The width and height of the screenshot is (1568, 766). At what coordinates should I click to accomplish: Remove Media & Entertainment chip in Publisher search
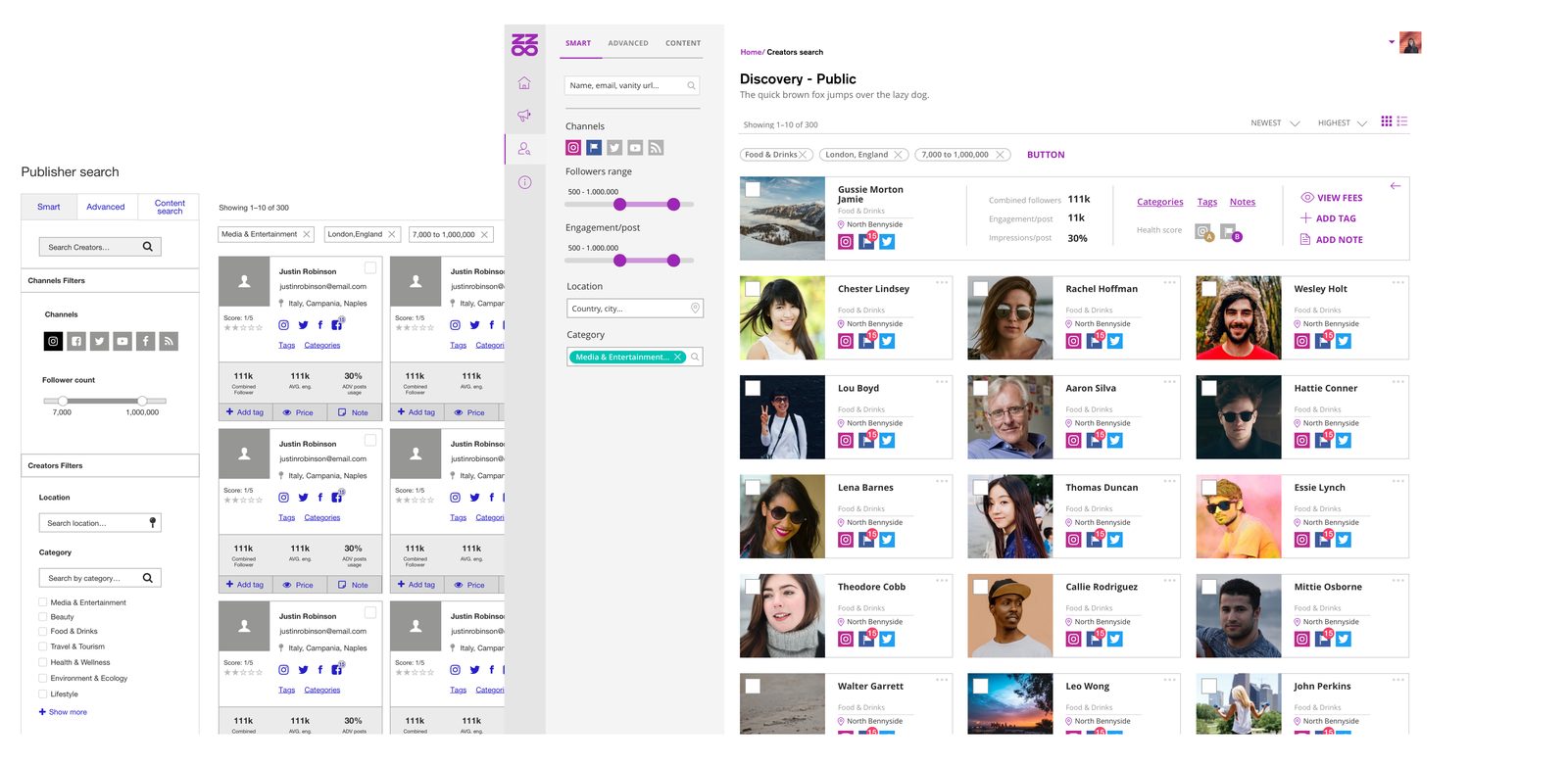tap(306, 234)
